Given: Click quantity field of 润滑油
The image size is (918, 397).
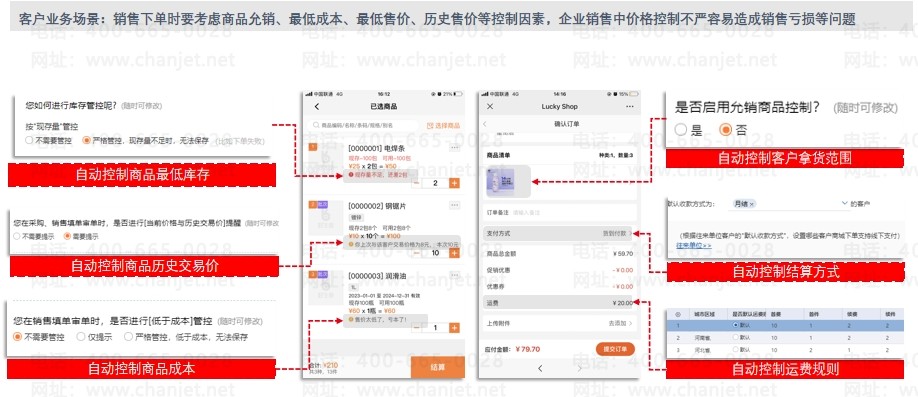Looking at the screenshot, I should click(435, 327).
